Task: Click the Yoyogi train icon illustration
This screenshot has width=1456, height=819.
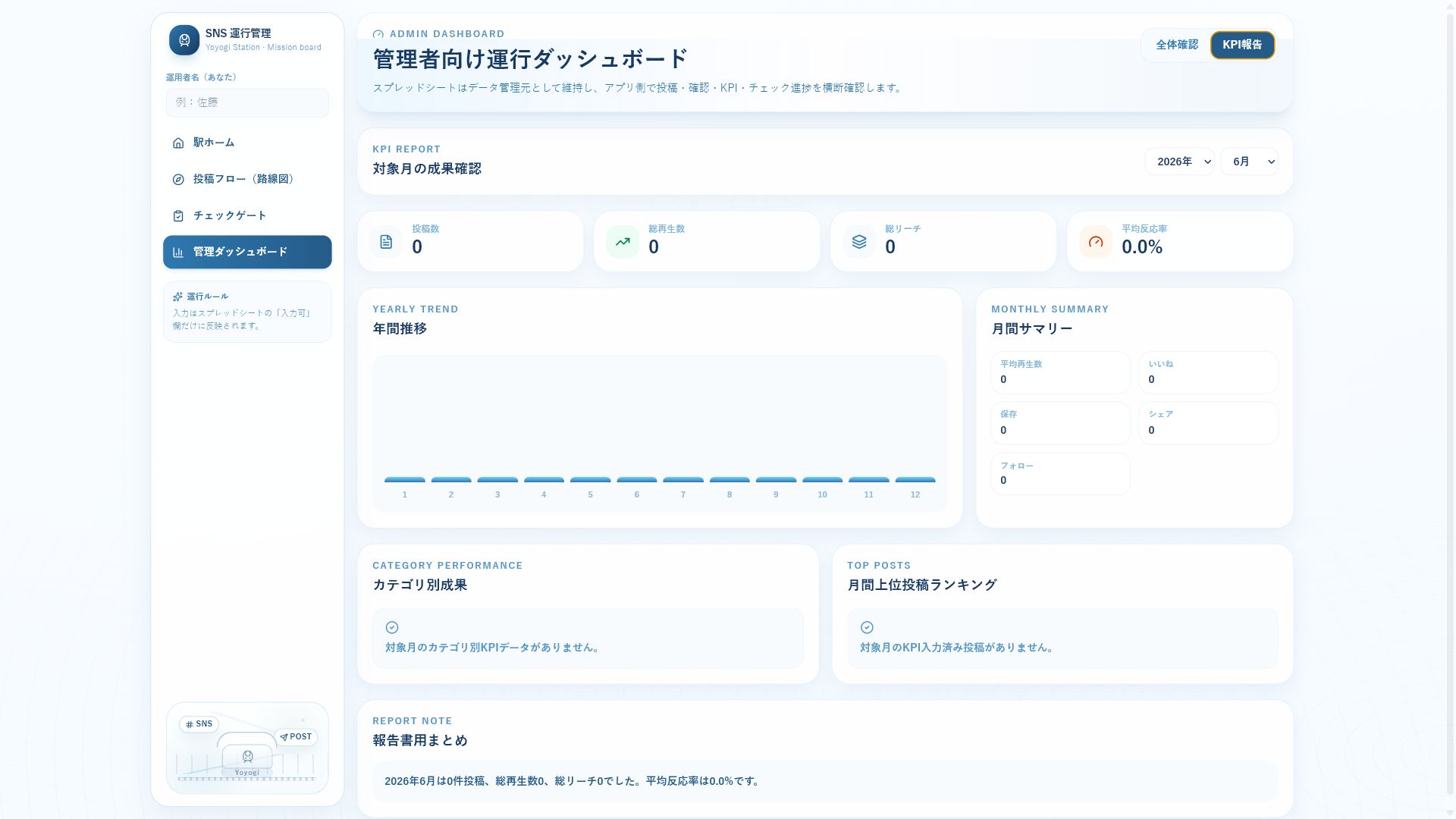Action: point(247,756)
